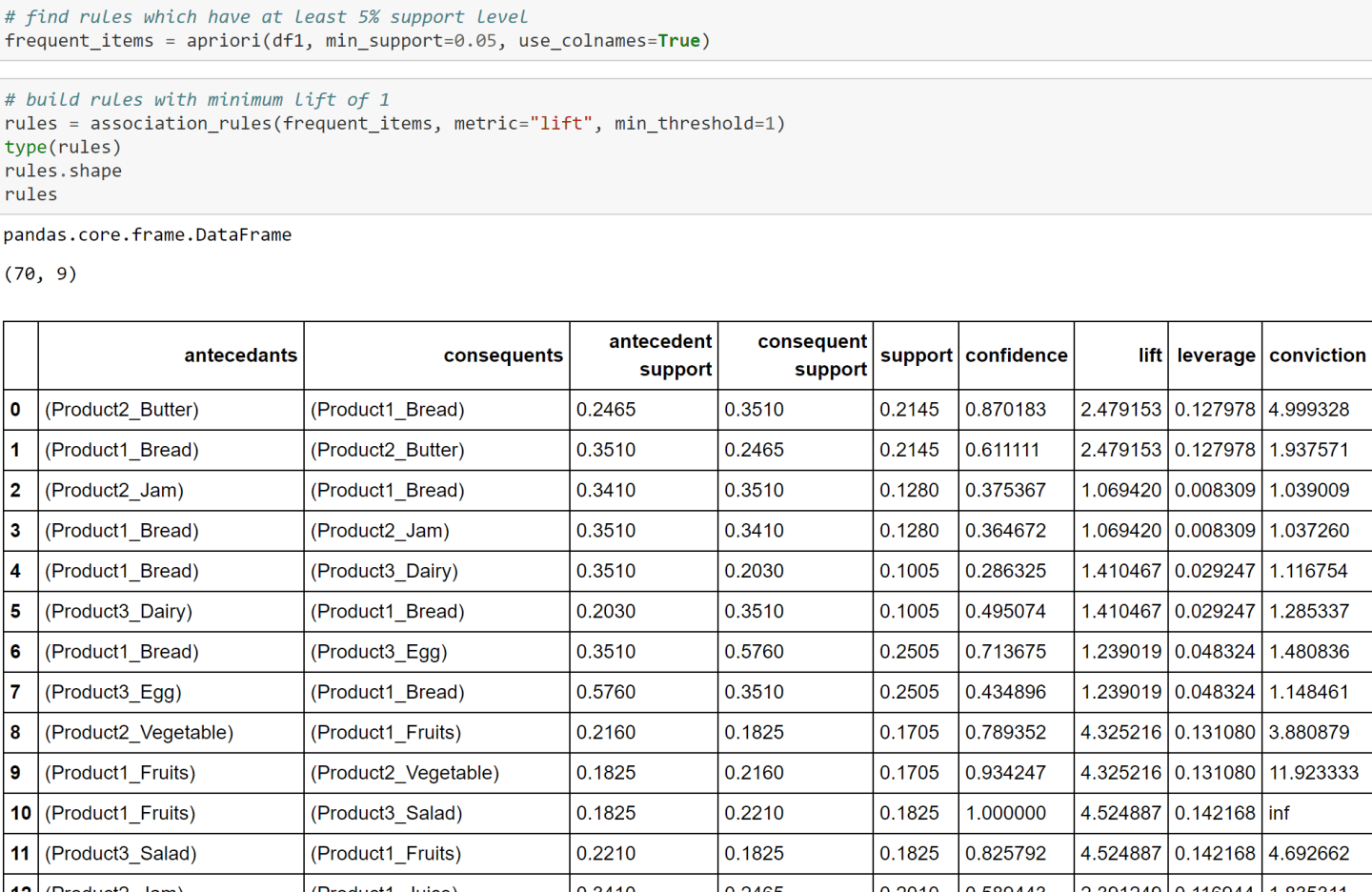Click the '# build rules with minimum lift of 1' comment
The image size is (1372, 892).
(x=196, y=100)
